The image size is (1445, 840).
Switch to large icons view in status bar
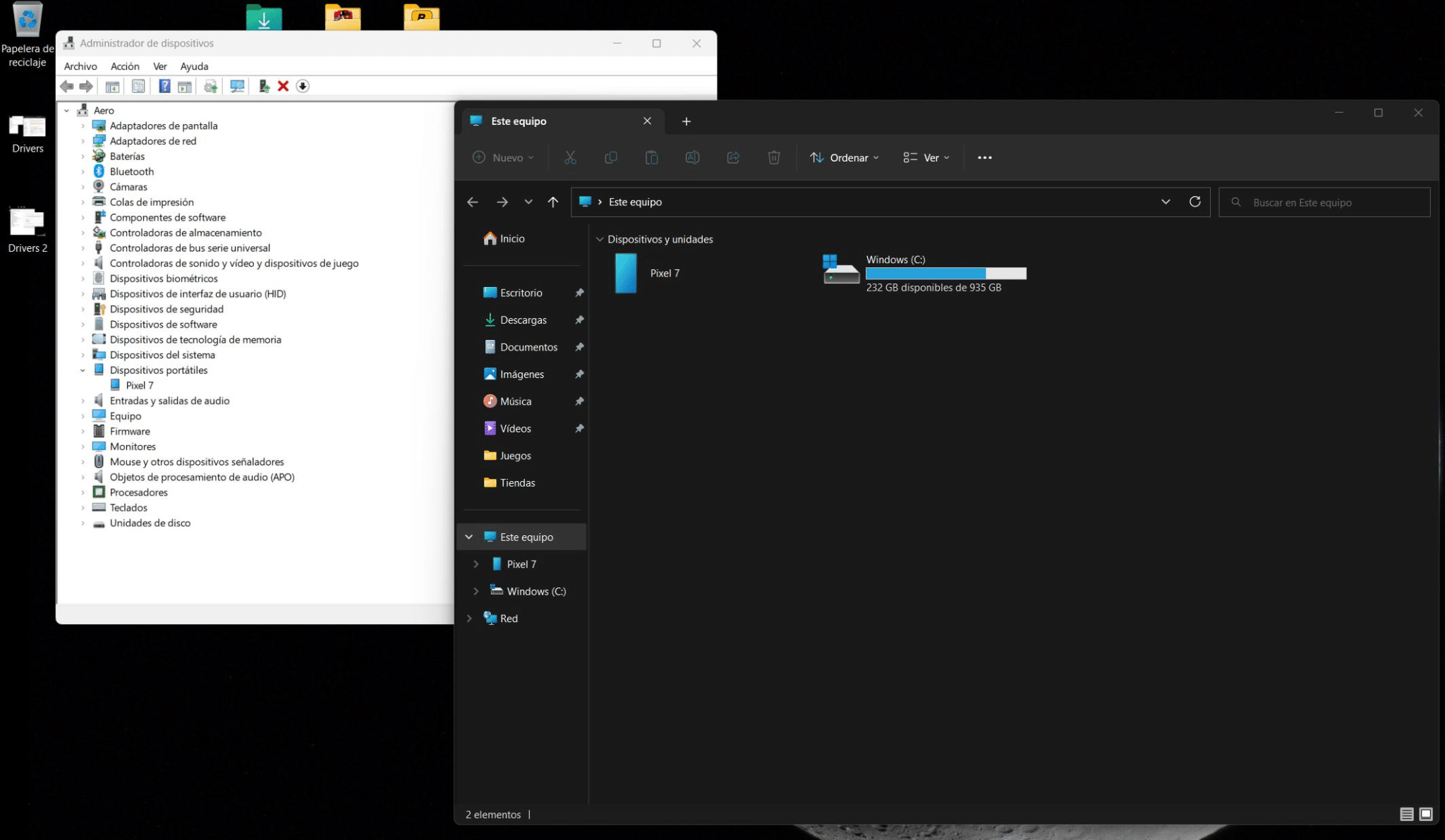click(1426, 815)
